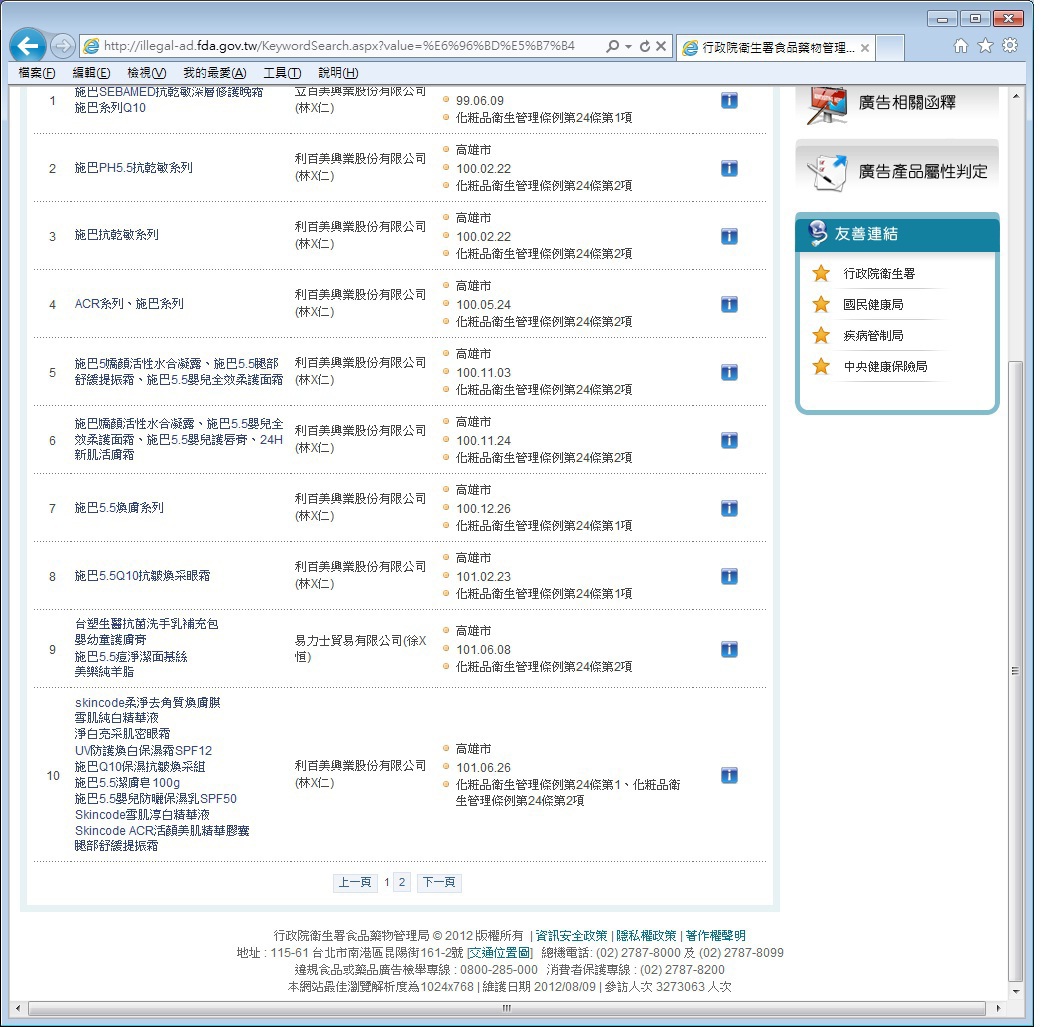Viewport: 1054px width, 1027px height.
Task: Close the 行政院衛生署食品藥物管理 tab
Action: tap(865, 48)
